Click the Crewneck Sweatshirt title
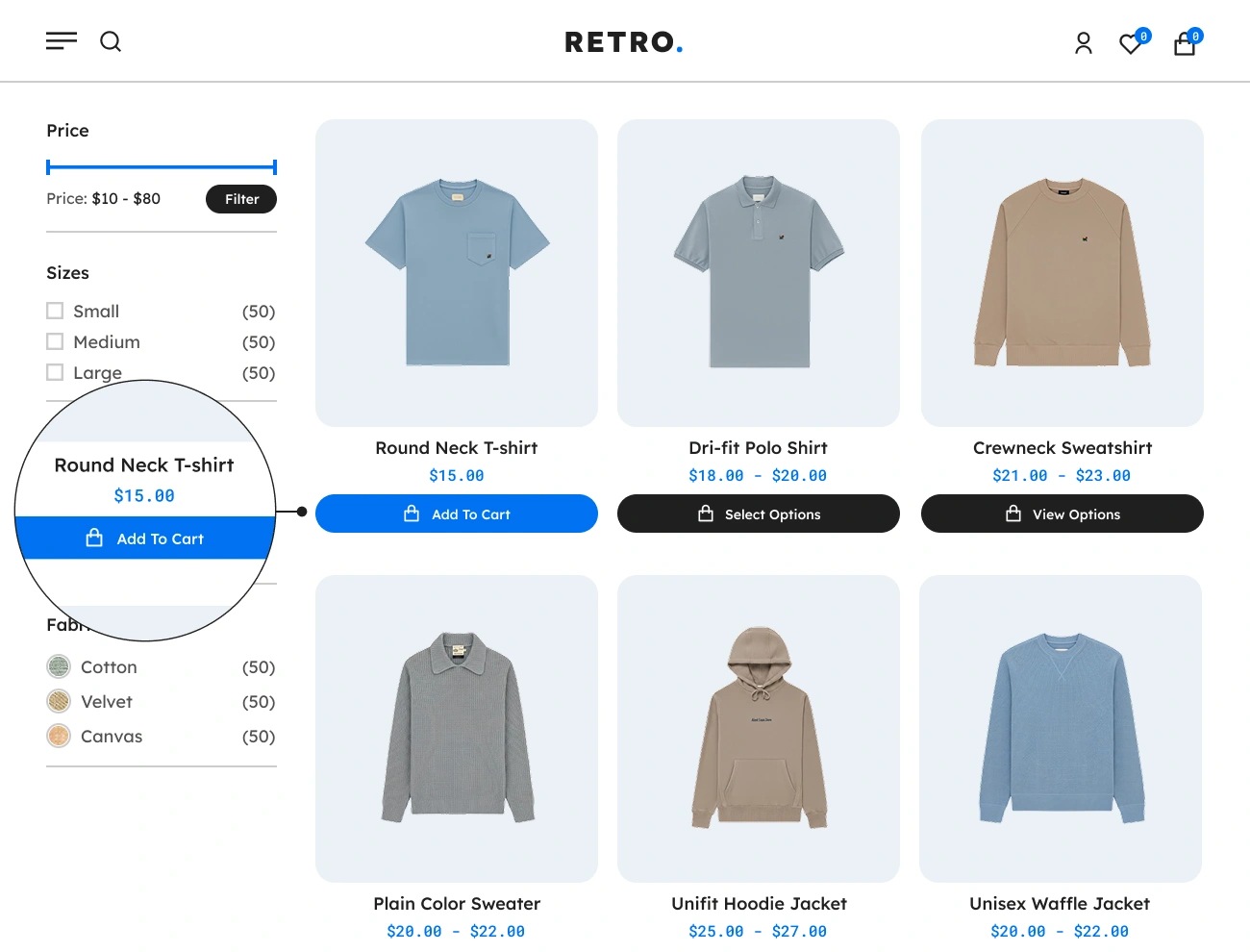 [x=1062, y=448]
